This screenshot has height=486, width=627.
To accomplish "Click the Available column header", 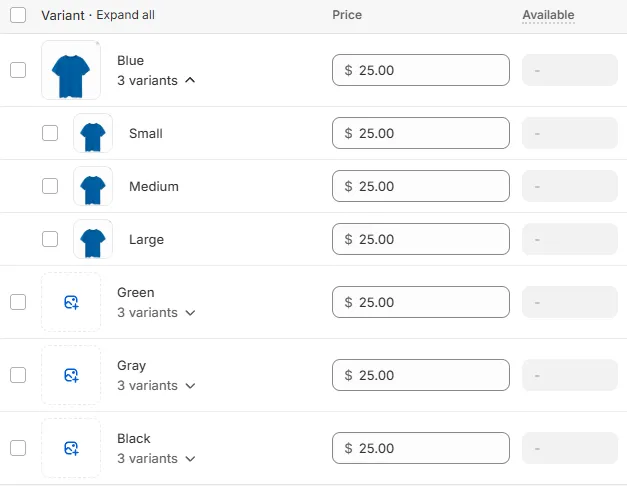I will 548,15.
